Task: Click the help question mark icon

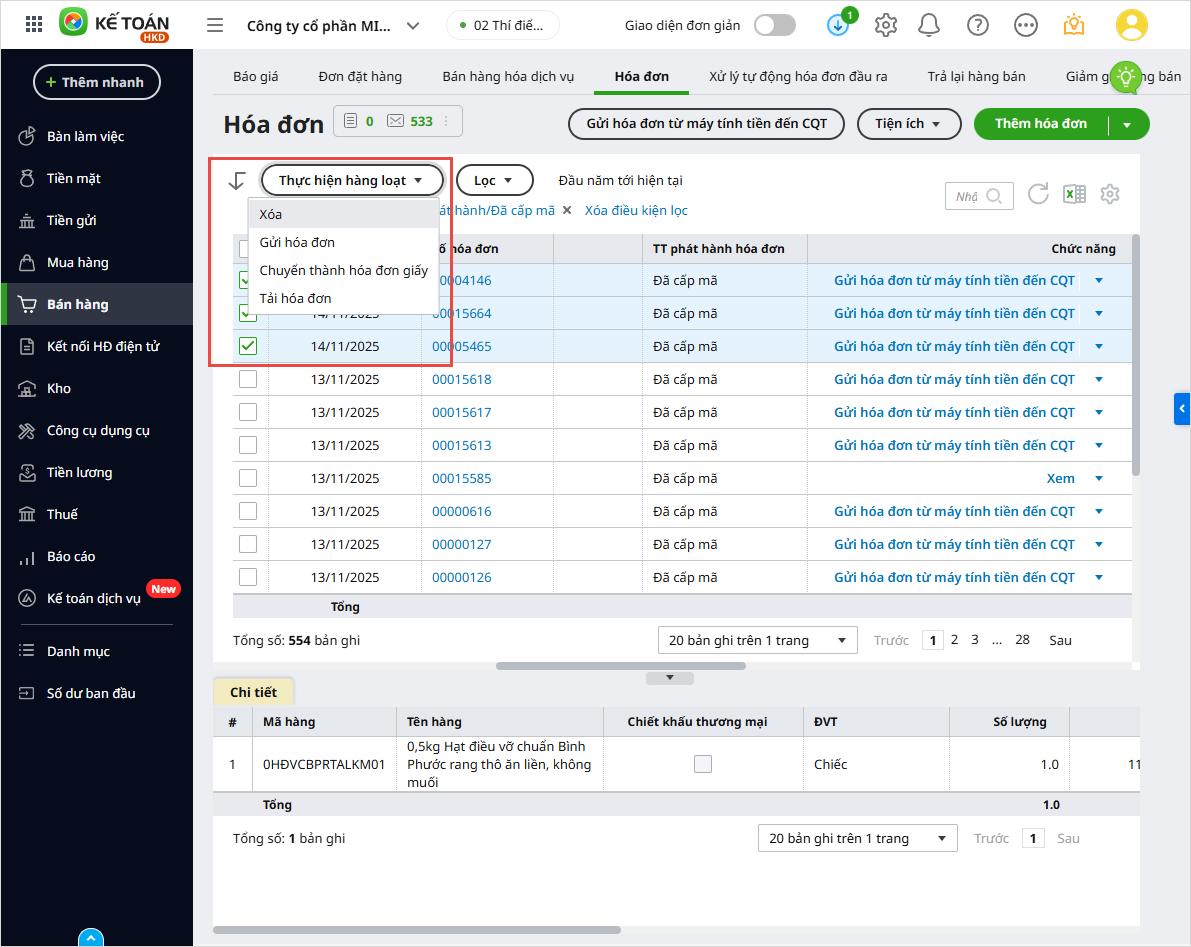Action: [x=979, y=25]
